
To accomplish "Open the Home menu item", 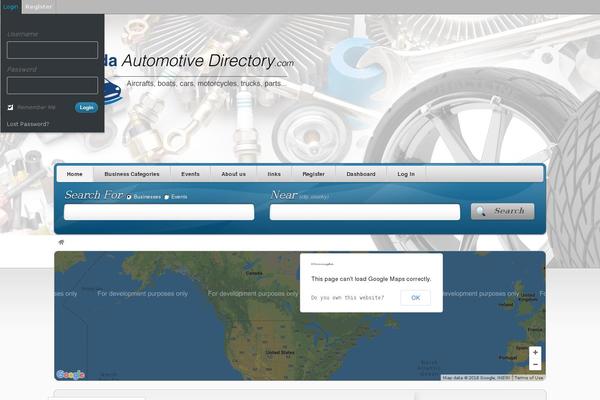I will [x=75, y=174].
